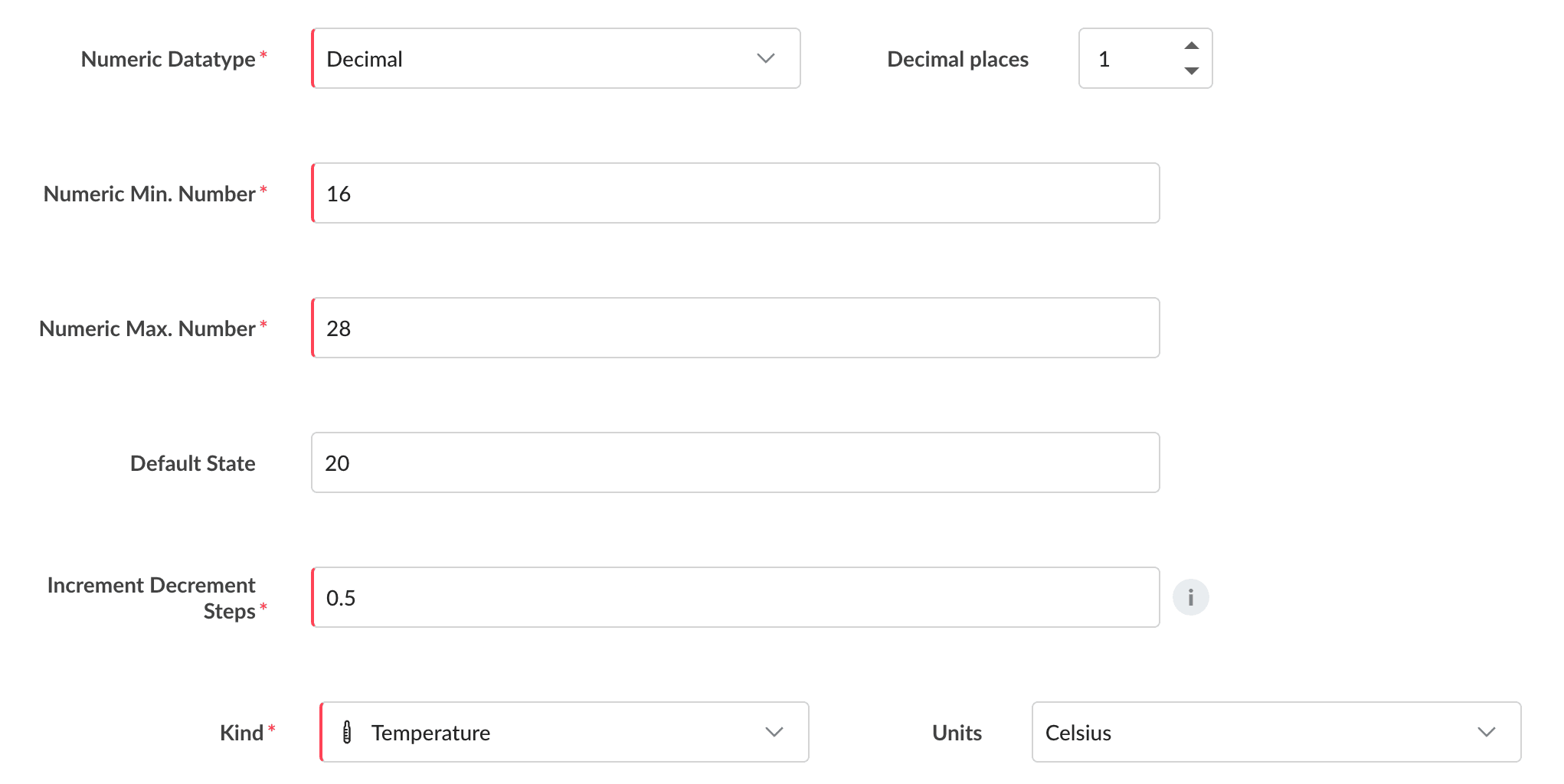Select the Decimal text in datatype dropdown
Image resolution: width=1564 pixels, height=784 pixels.
point(365,59)
